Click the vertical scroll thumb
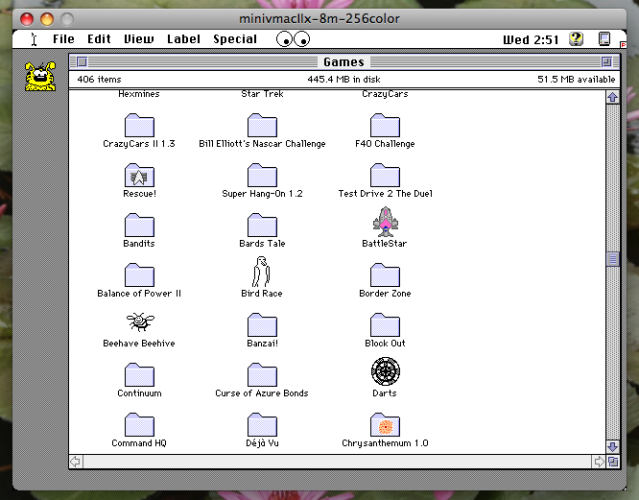Viewport: 639px width, 500px height. tap(613, 259)
